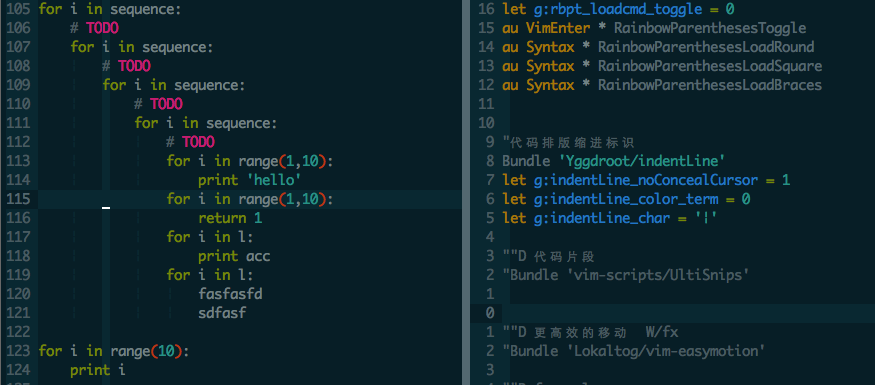
Task: Click the '# TODO' comment on line 110
Action: point(158,104)
